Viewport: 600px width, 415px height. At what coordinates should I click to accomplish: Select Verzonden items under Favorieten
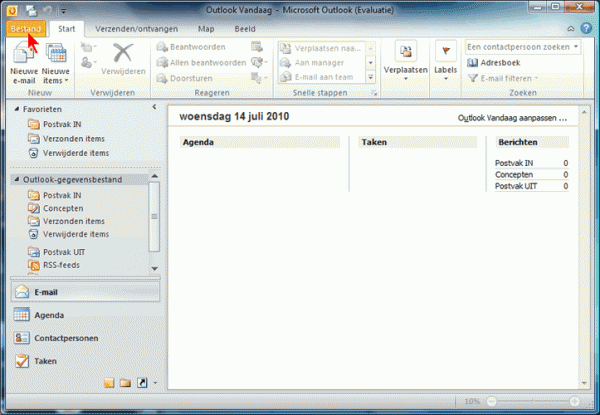[66, 139]
